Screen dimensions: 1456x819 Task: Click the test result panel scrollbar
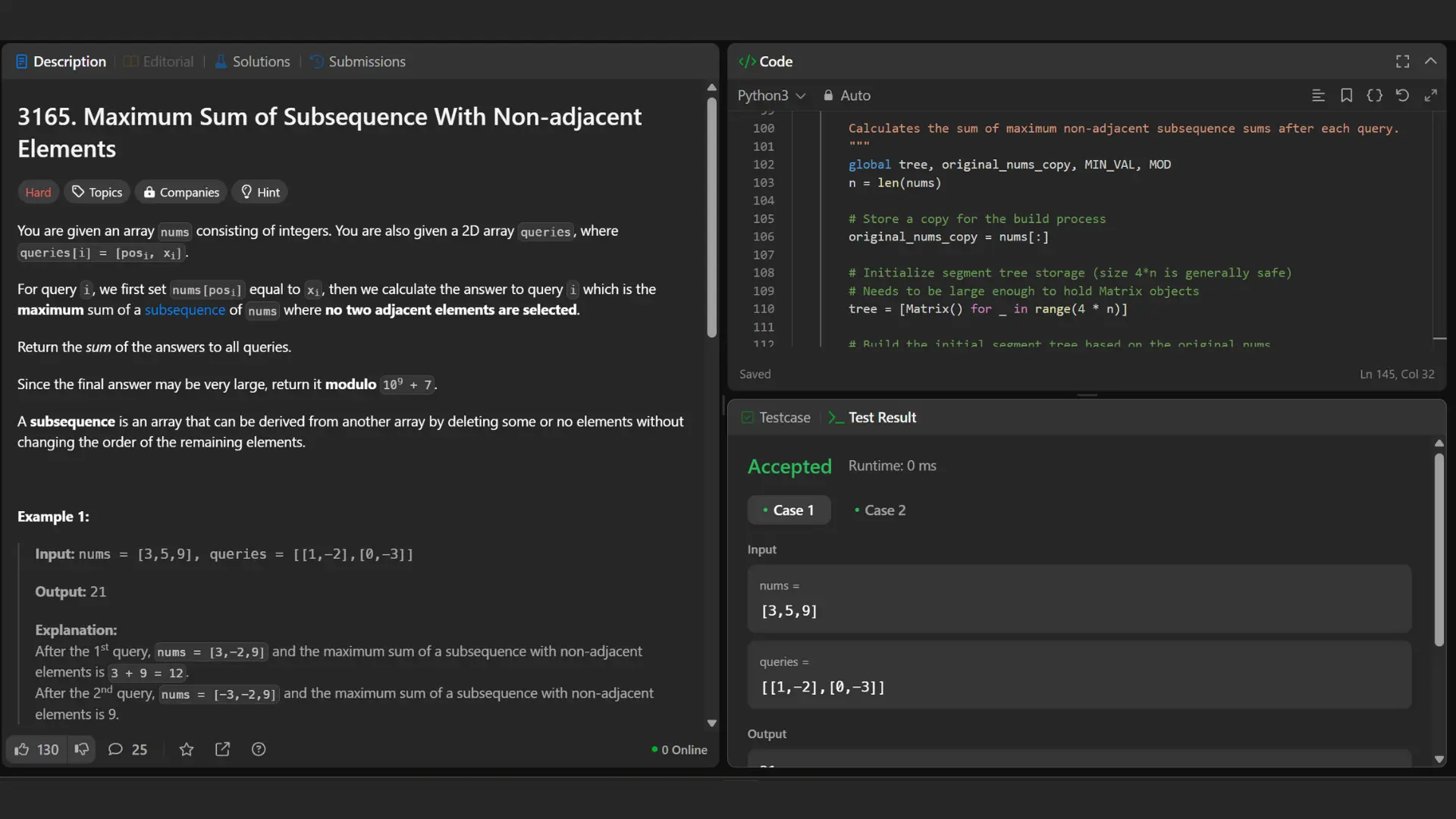click(x=1439, y=550)
